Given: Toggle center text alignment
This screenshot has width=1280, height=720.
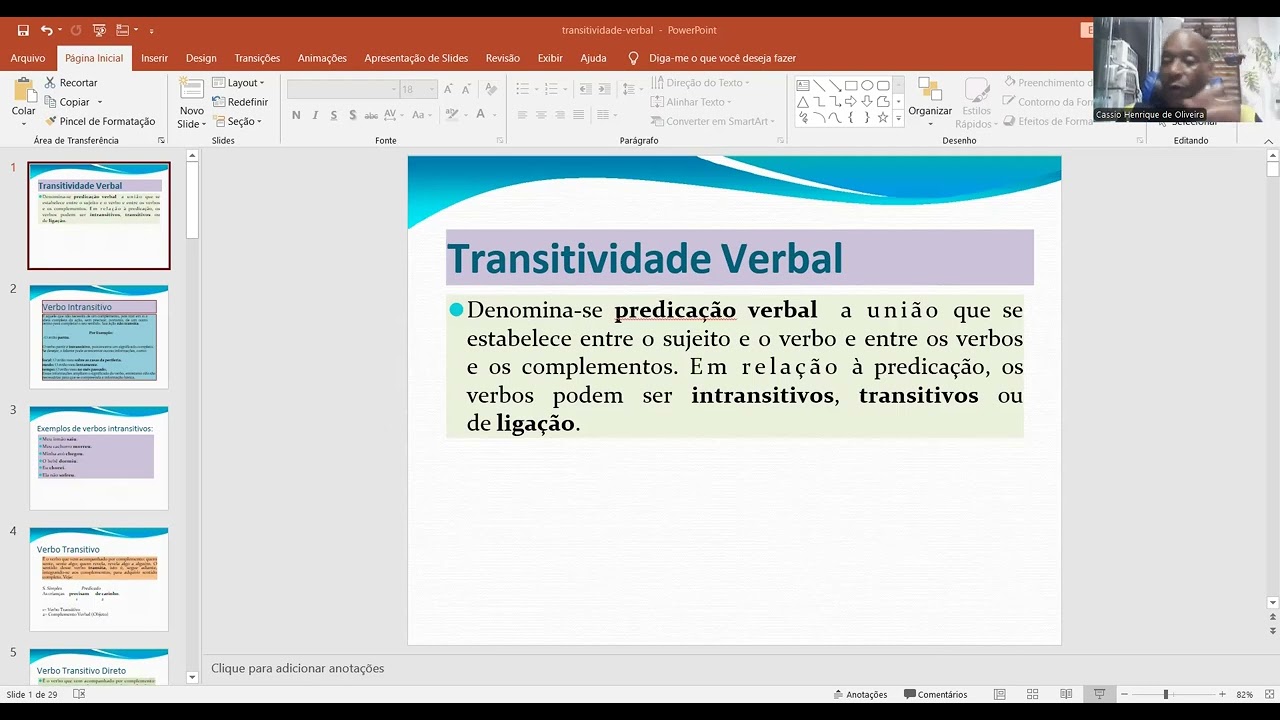Looking at the screenshot, I should pos(541,115).
